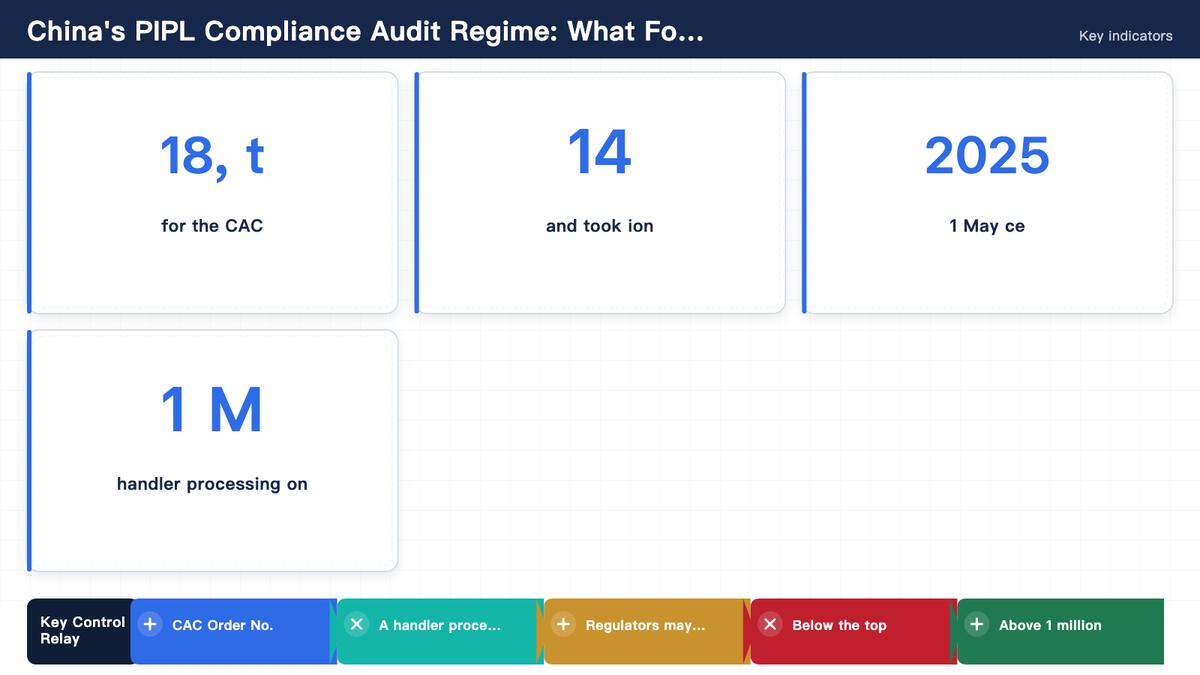Click the plus icon beside Above 1 million
1200x675 pixels.
point(977,625)
